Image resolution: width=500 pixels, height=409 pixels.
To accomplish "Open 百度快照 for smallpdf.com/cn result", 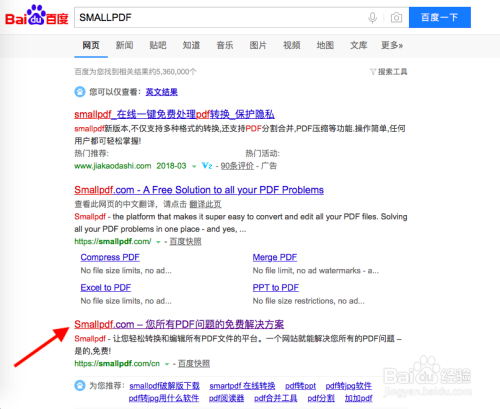I will (194, 363).
